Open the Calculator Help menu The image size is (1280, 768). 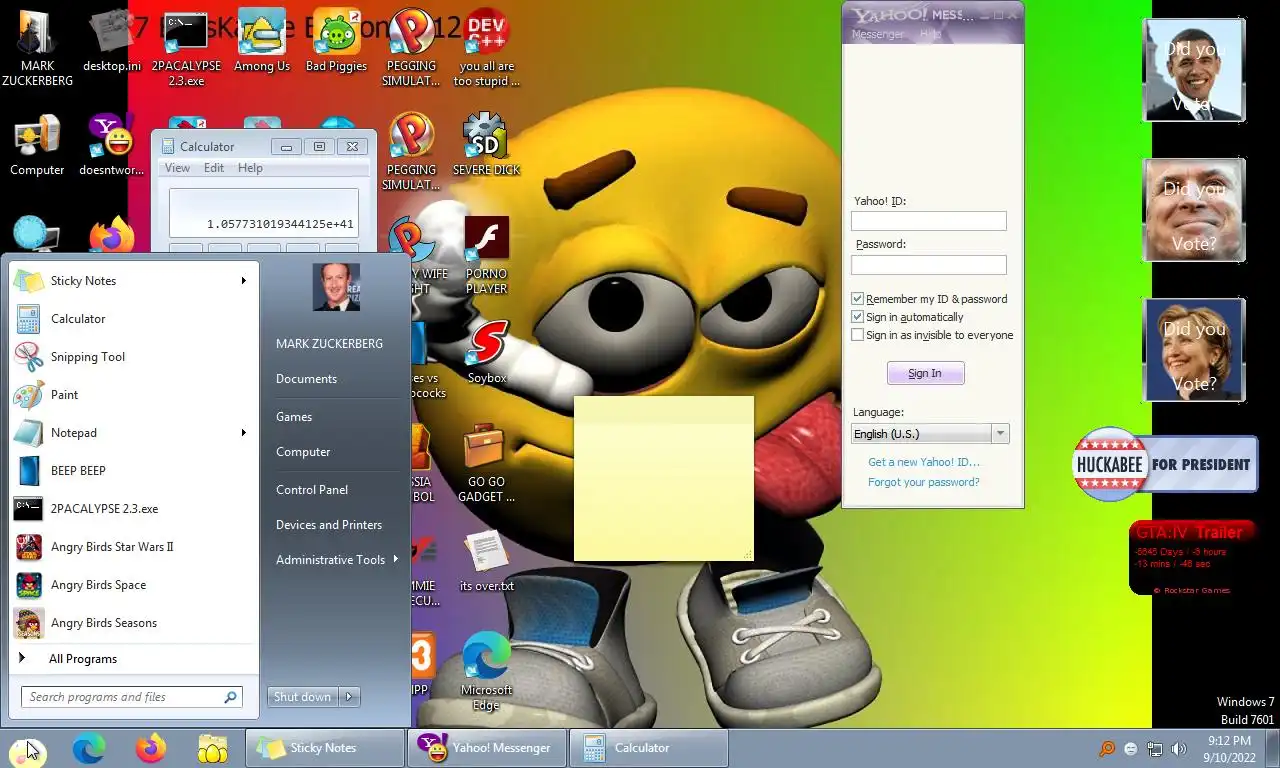click(x=250, y=168)
